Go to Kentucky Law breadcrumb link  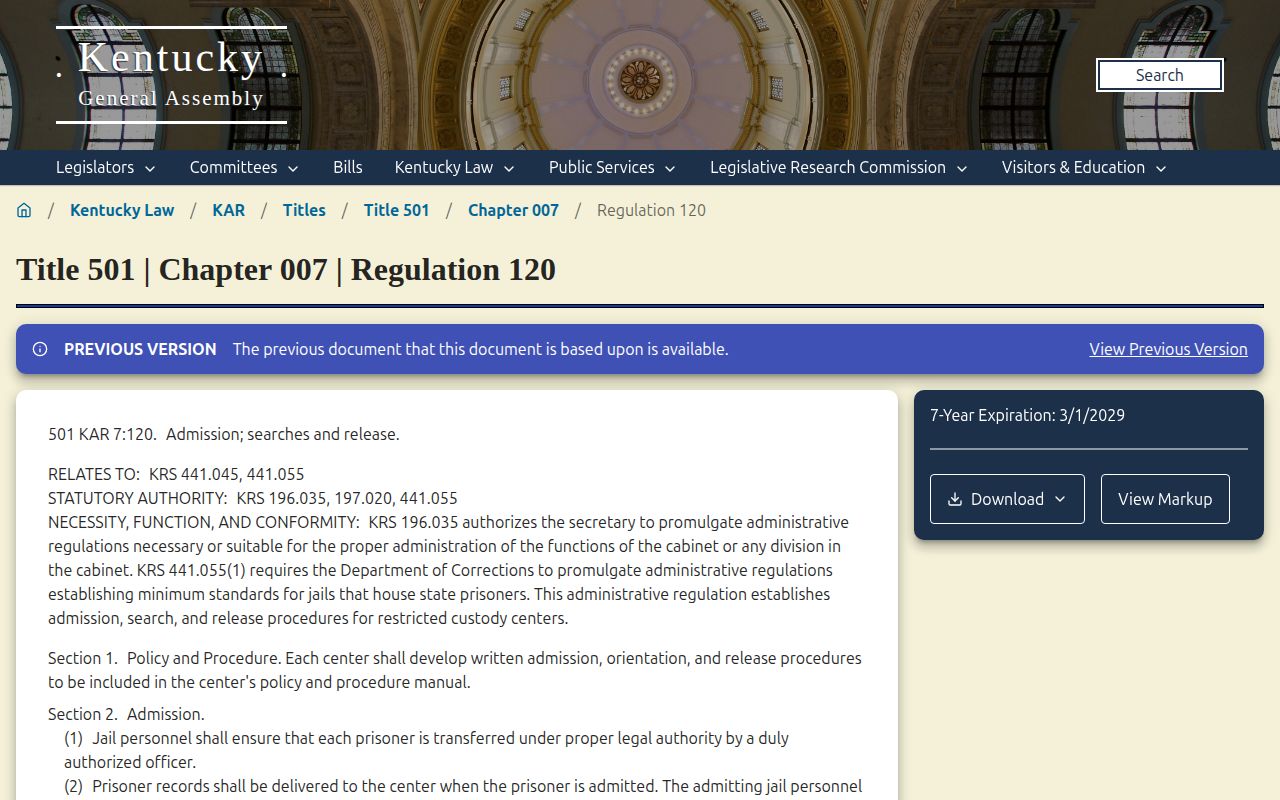point(122,210)
